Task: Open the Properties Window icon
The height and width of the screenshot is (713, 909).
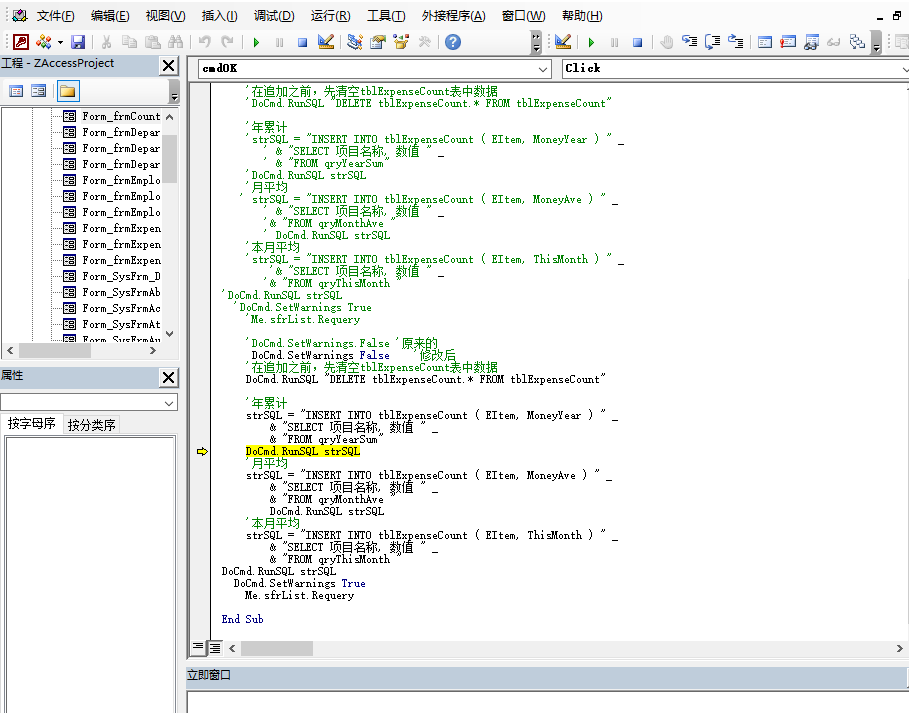Action: 378,42
